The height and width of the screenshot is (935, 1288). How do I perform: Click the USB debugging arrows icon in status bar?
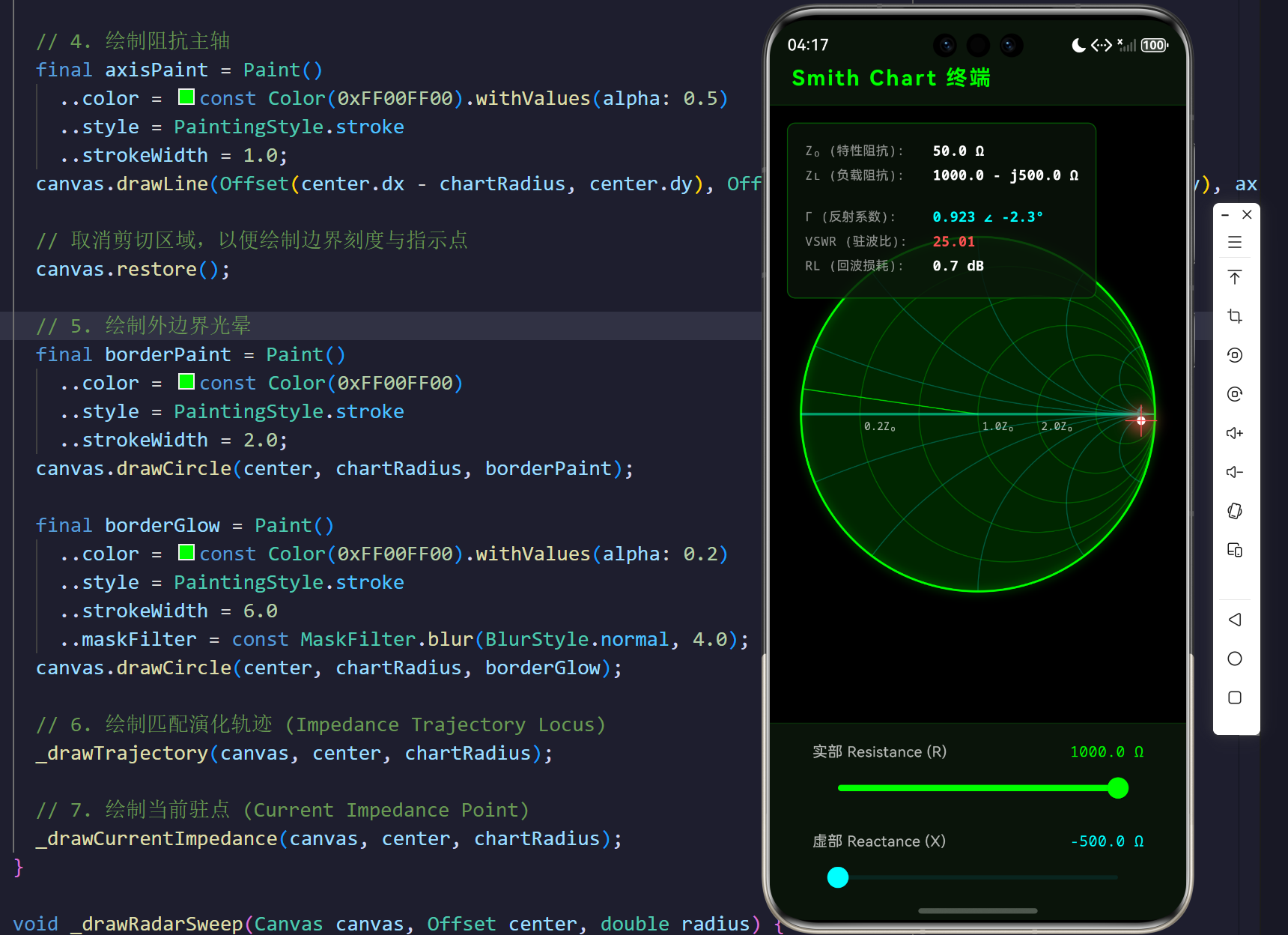pos(1101,45)
